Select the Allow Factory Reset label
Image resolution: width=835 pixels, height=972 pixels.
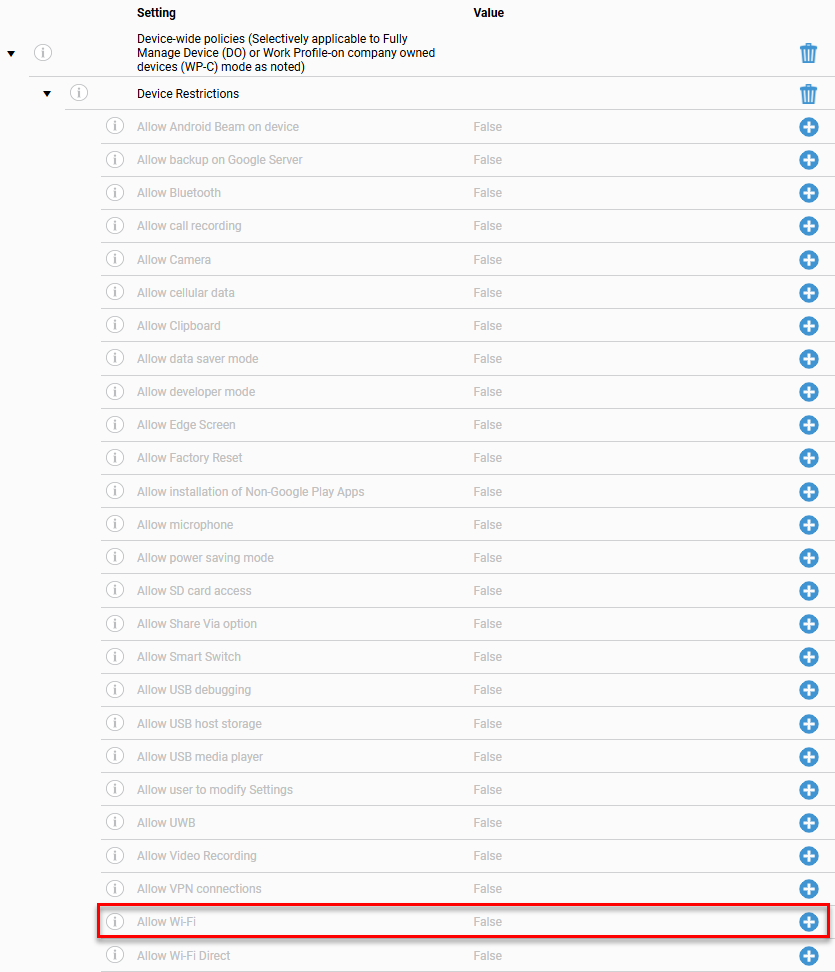pos(190,458)
